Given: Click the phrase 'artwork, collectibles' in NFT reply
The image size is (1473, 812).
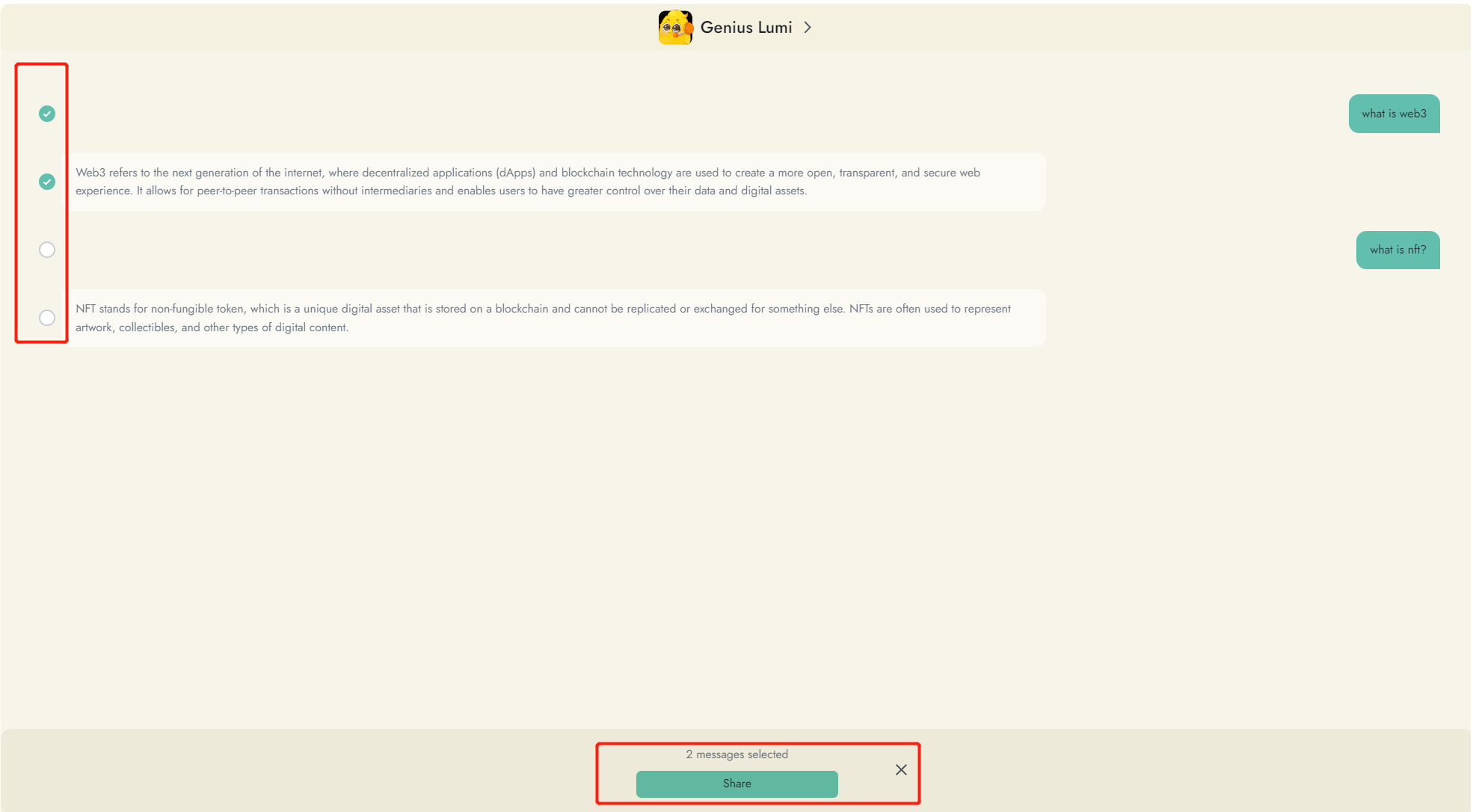Looking at the screenshot, I should click(126, 327).
